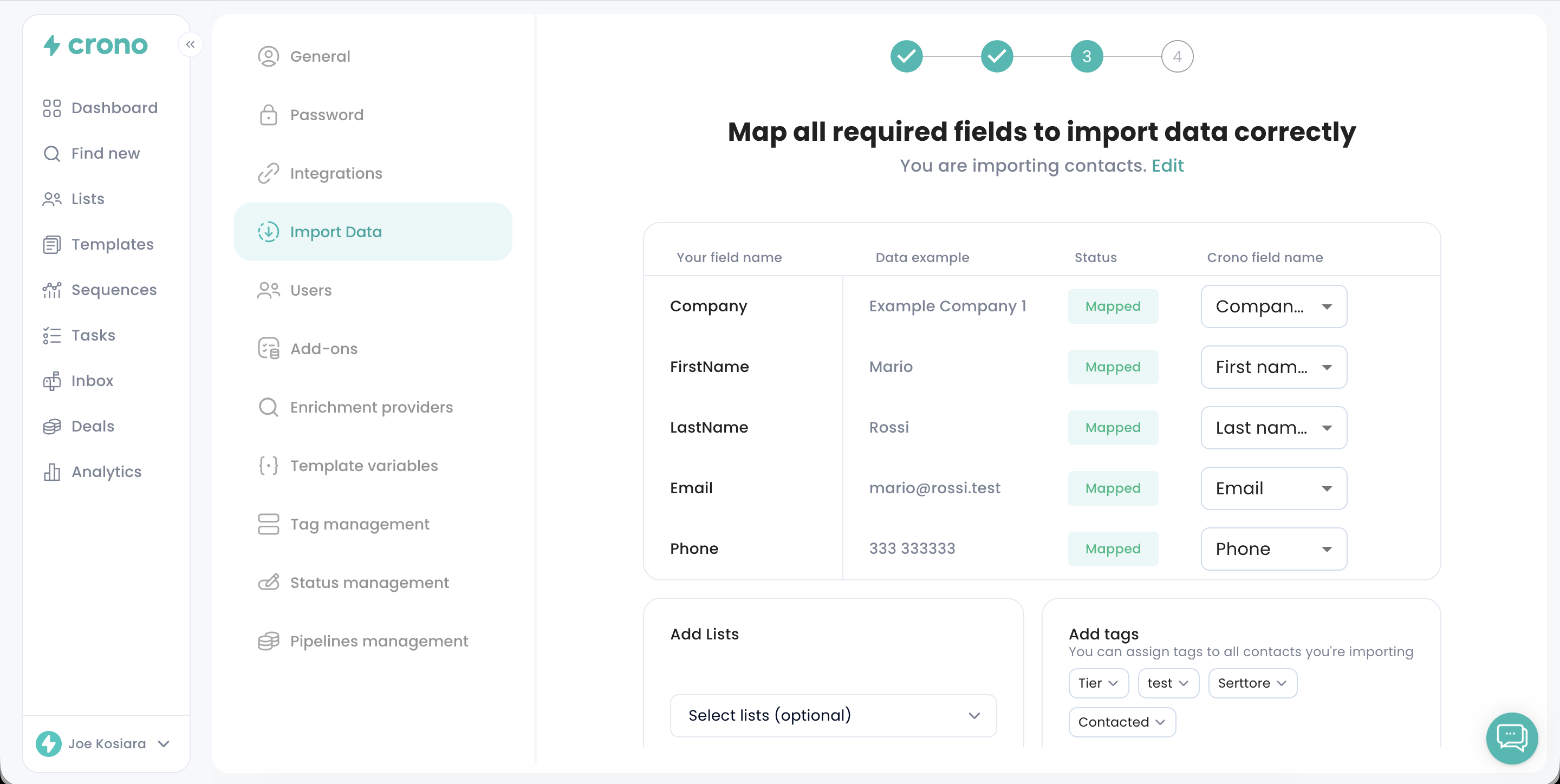
Task: Expand the Phone Crono field dropdown
Action: coord(1273,548)
